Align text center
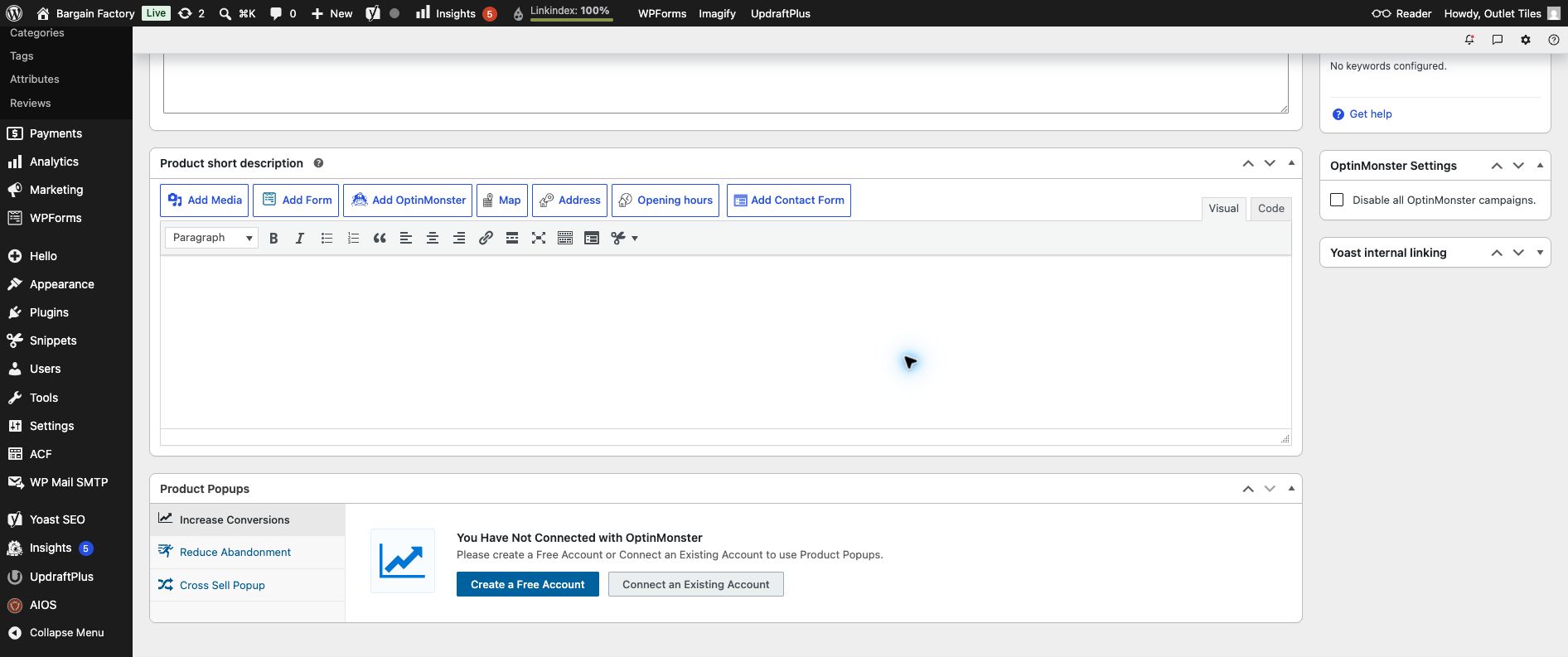 pyautogui.click(x=433, y=238)
